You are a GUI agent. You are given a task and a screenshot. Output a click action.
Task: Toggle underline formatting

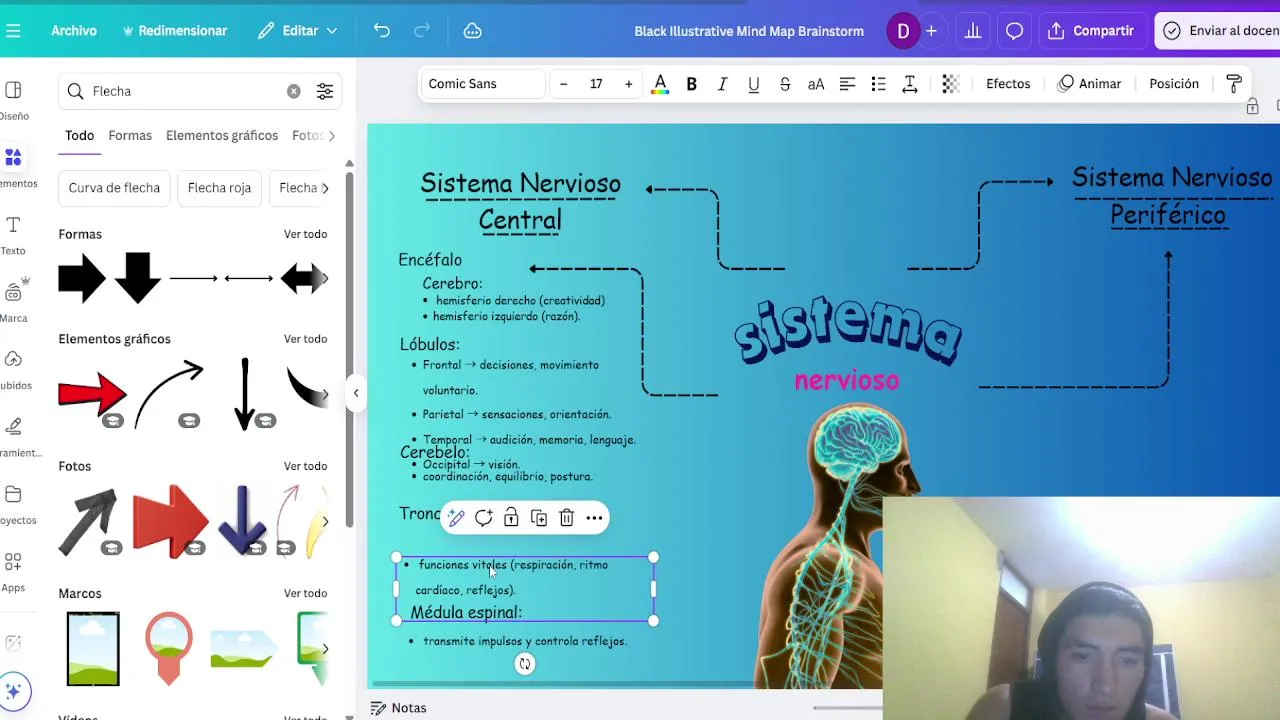[x=754, y=84]
